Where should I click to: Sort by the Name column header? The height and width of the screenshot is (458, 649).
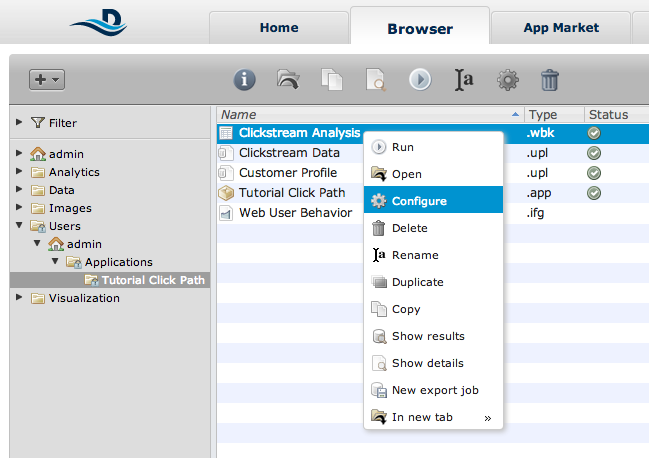tap(370, 115)
